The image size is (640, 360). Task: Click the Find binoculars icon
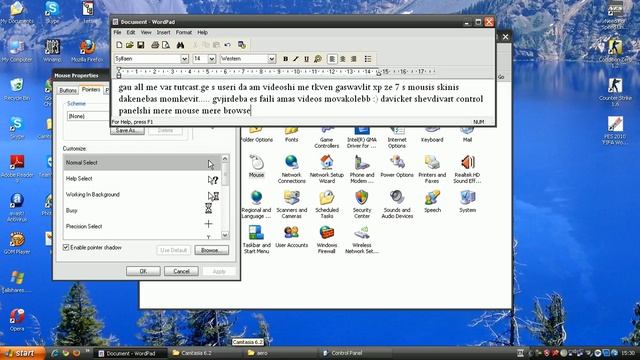pyautogui.click(x=180, y=45)
